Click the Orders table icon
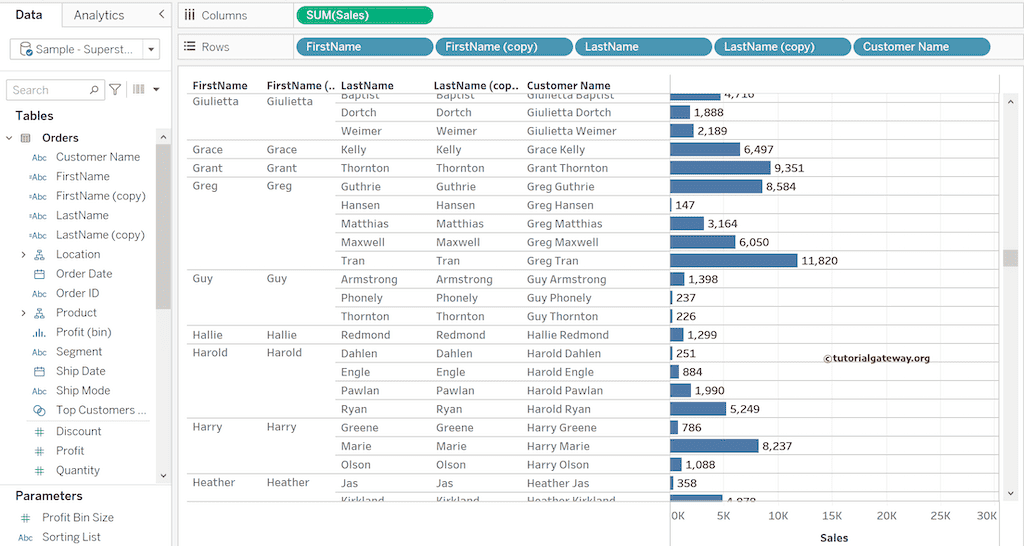The image size is (1024, 546). point(26,138)
